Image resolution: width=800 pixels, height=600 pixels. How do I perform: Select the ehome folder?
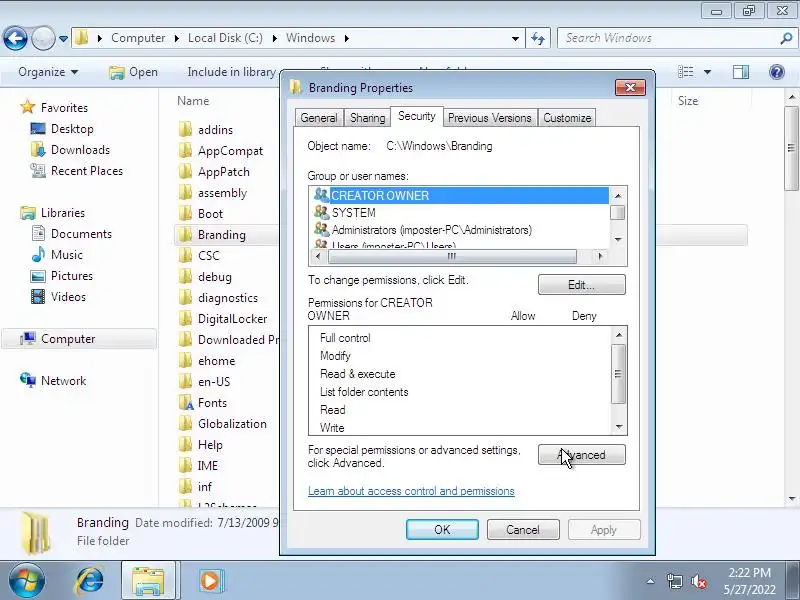click(x=207, y=361)
